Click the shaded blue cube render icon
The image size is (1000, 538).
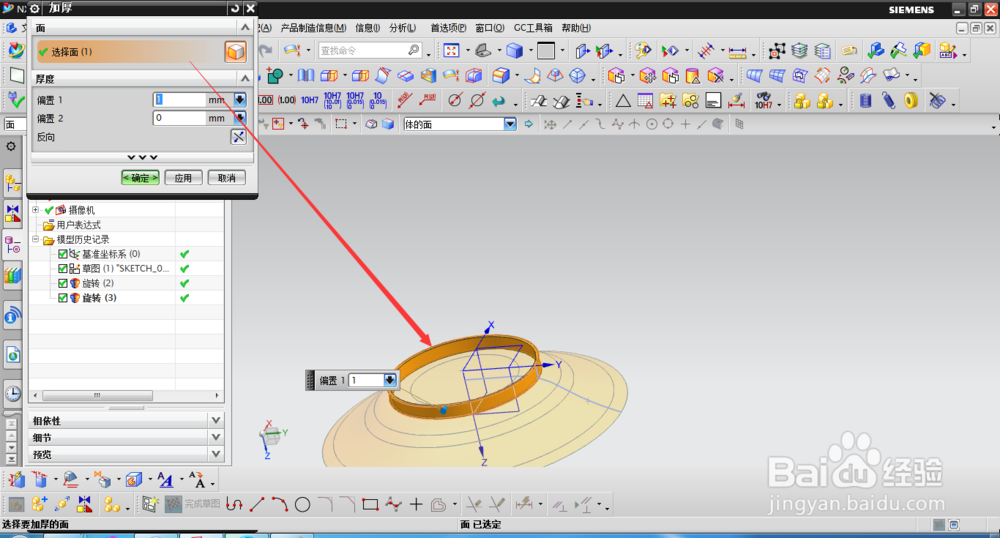(514, 50)
